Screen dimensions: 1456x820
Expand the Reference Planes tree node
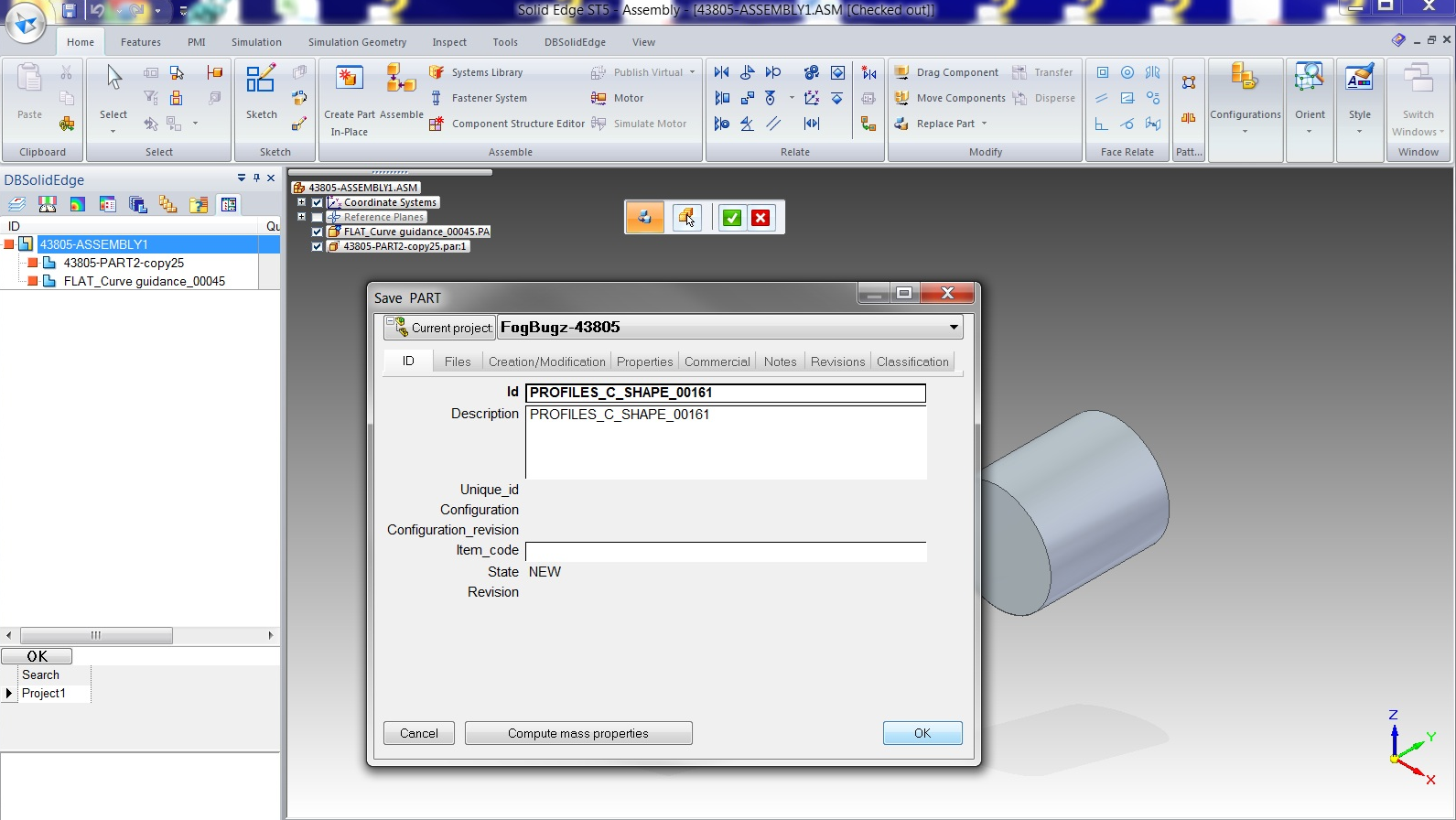point(301,217)
